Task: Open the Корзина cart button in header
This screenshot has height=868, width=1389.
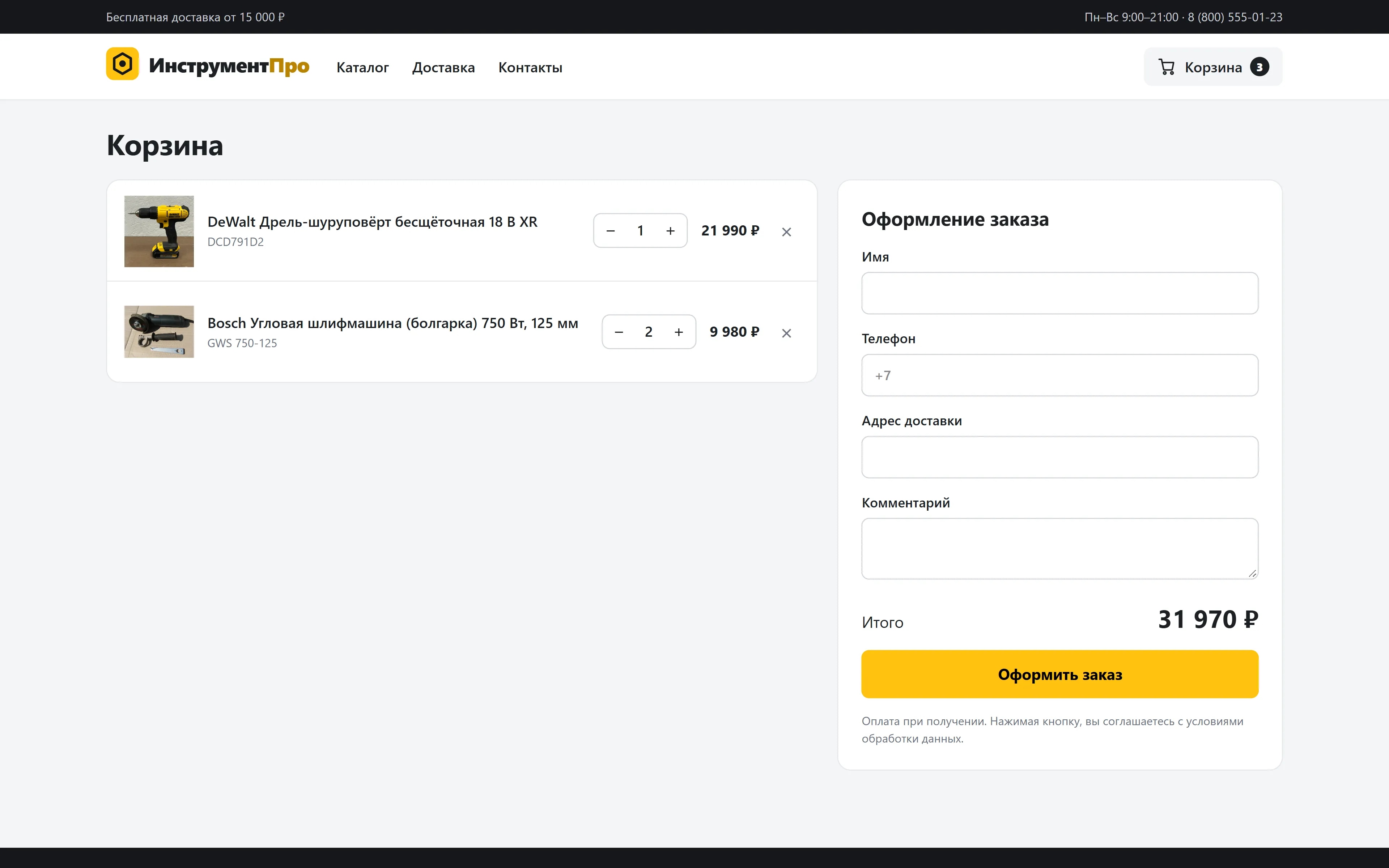Action: point(1212,67)
